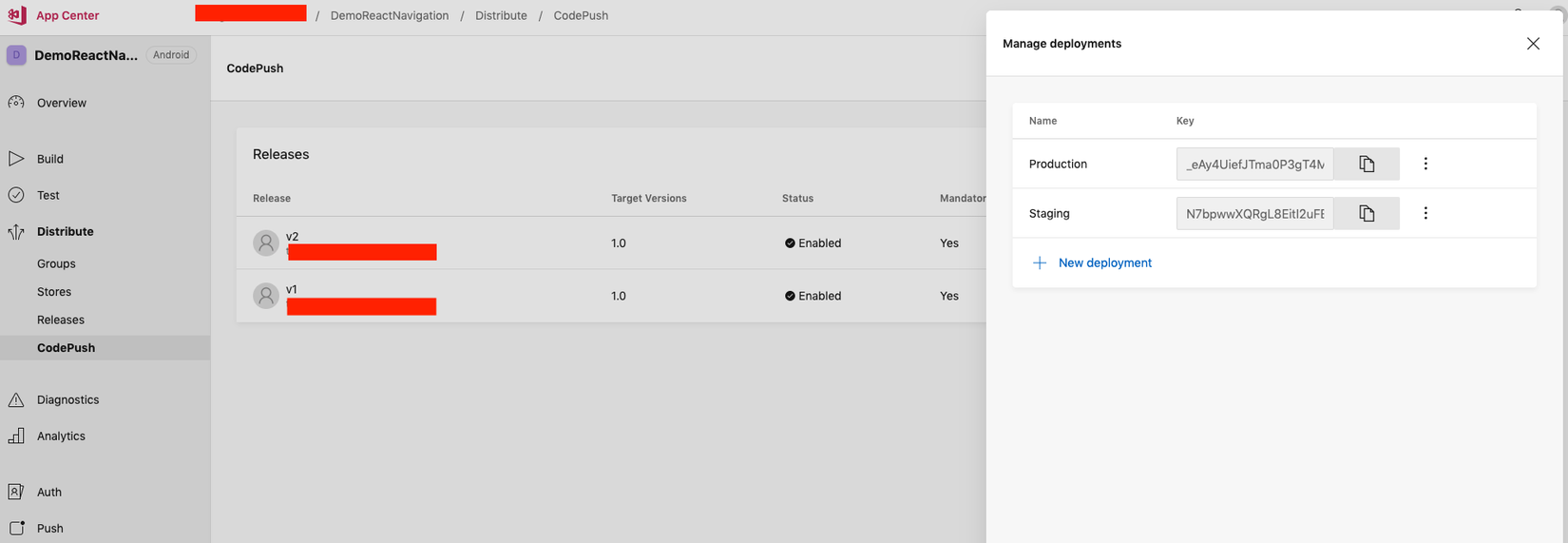Open more options for Production deployment
Viewport: 1568px width, 543px height.
pos(1425,164)
